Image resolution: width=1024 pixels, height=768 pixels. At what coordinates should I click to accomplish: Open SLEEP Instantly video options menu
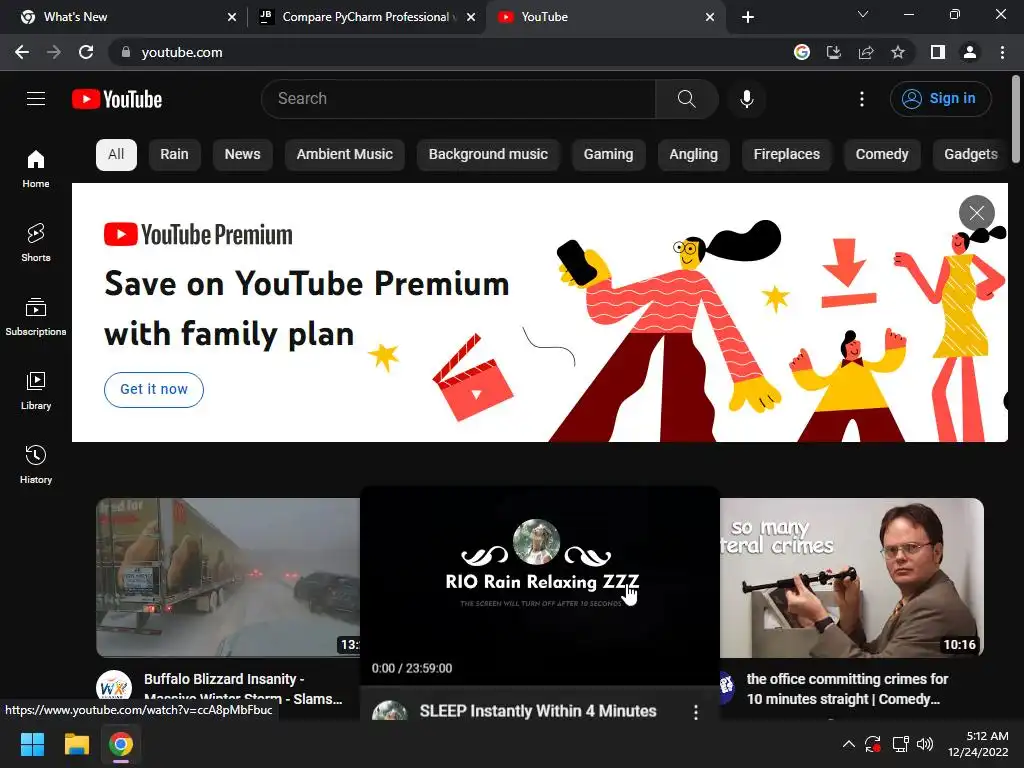[x=696, y=712]
